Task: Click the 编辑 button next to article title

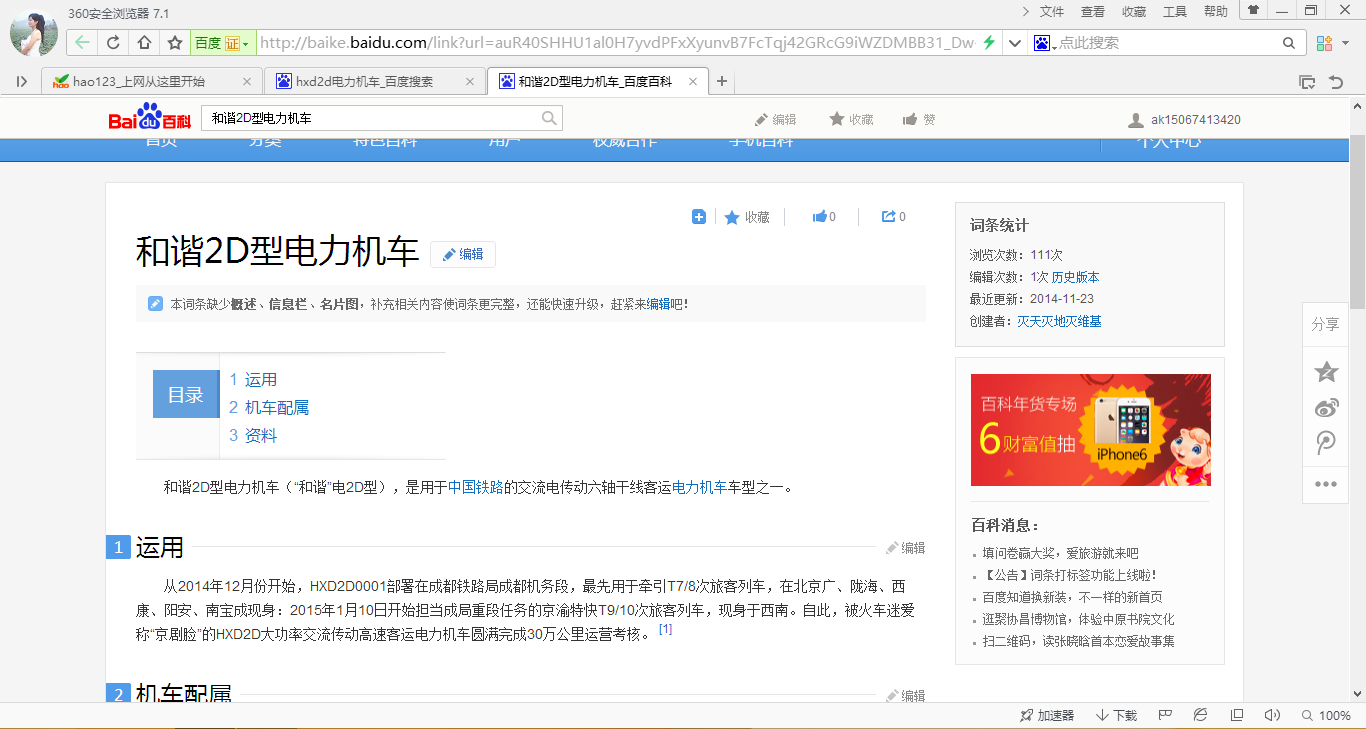Action: pyautogui.click(x=463, y=254)
